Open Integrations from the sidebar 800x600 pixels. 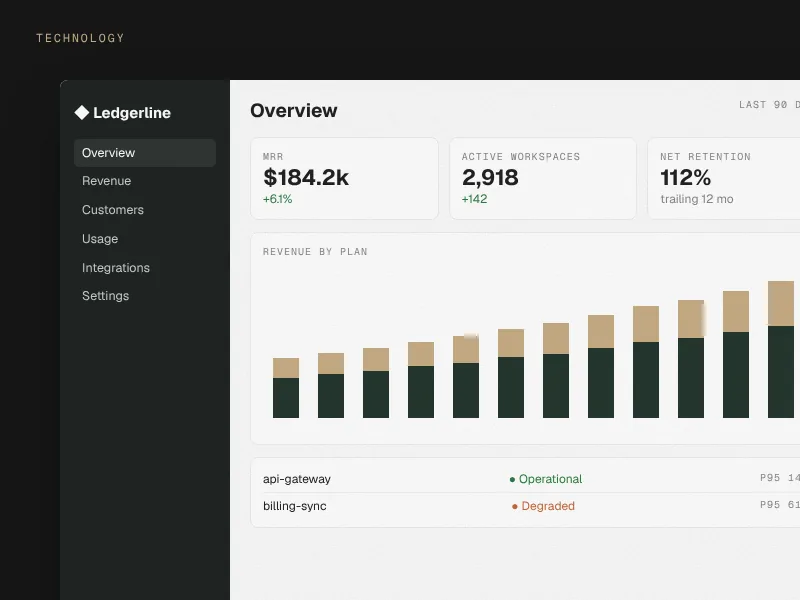tap(116, 268)
